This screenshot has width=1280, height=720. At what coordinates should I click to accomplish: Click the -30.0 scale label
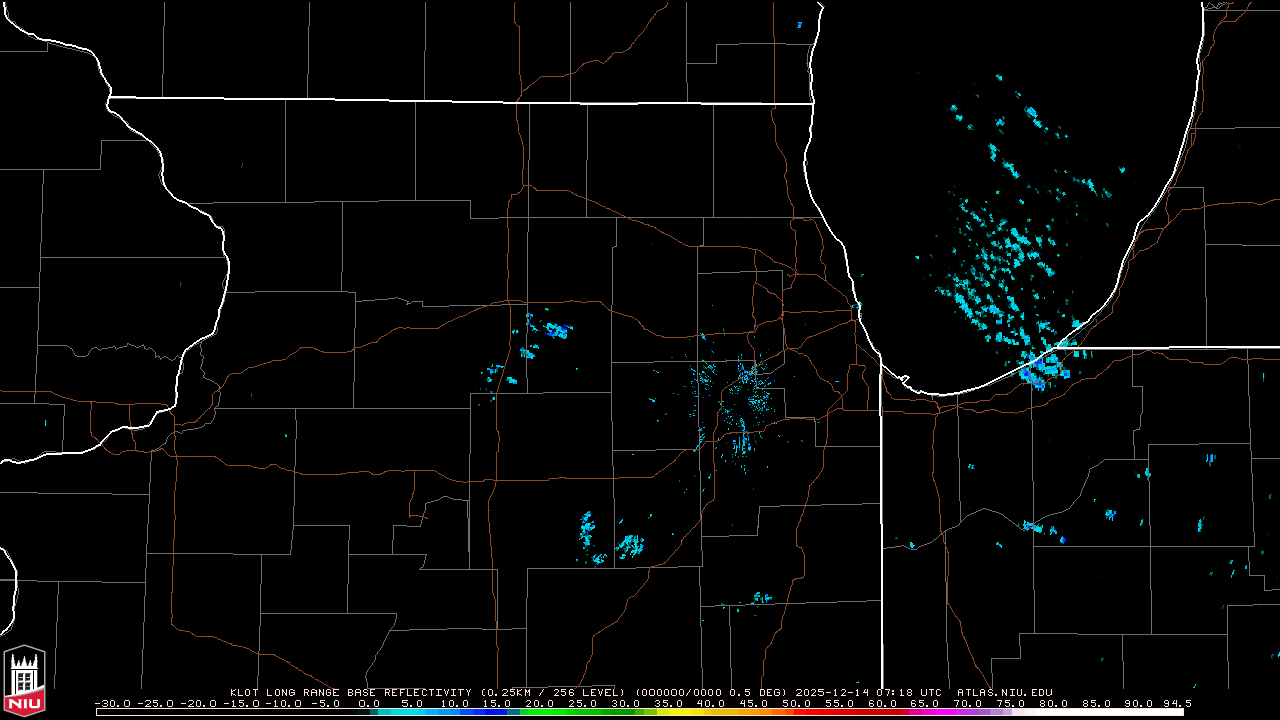point(112,703)
